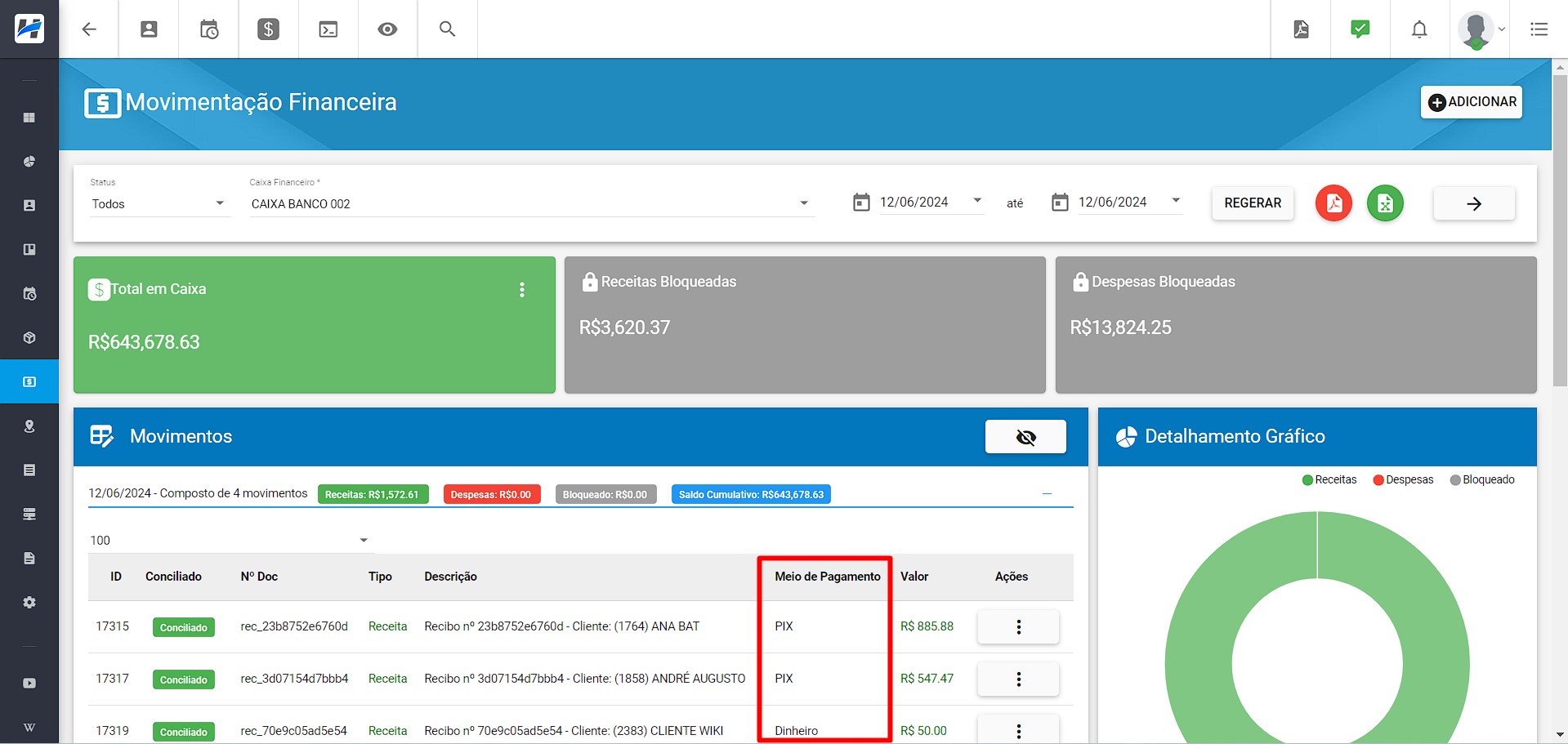This screenshot has height=744, width=1568.
Task: Click the start date calendar icon
Action: 861,203
